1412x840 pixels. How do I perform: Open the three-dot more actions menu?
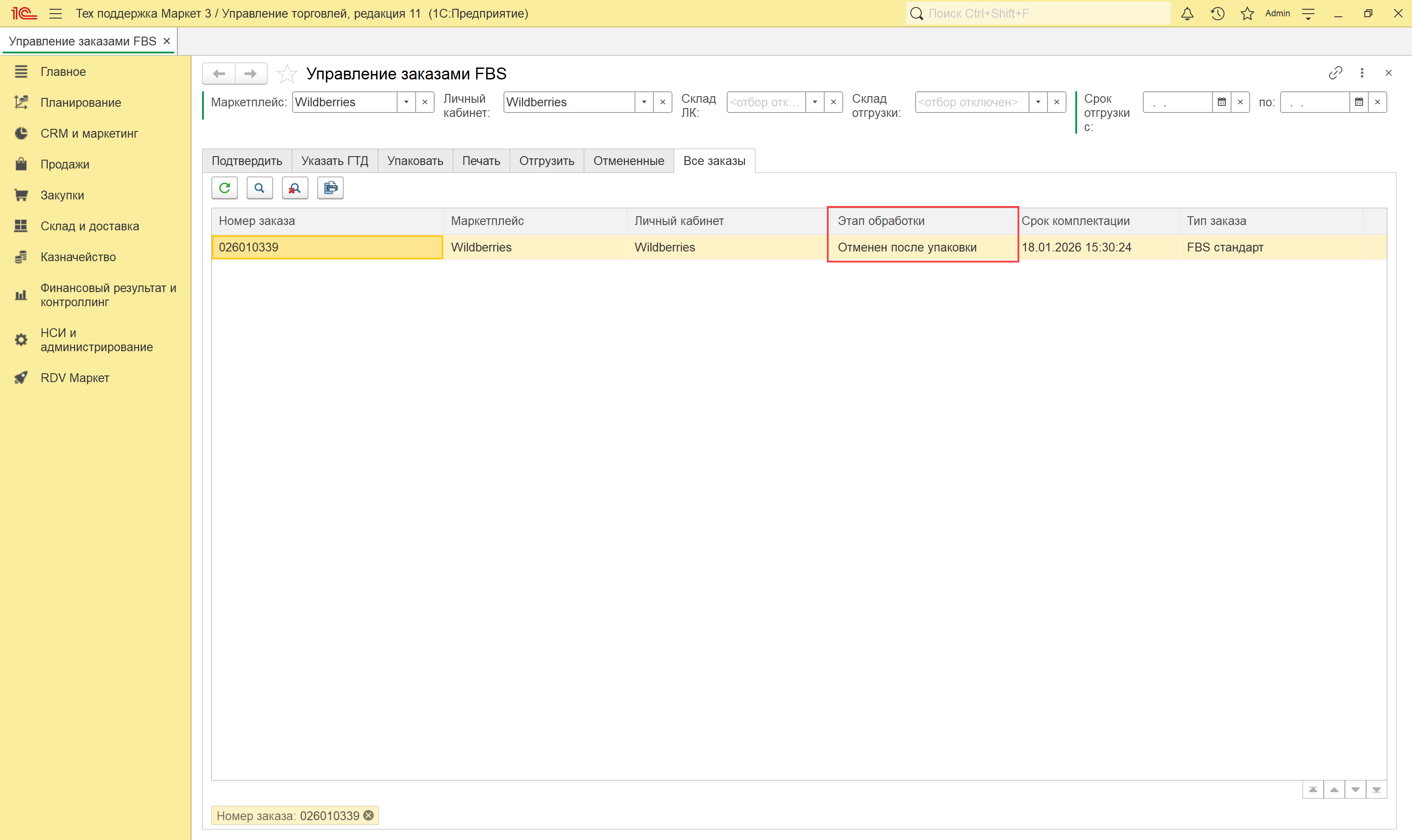1362,73
